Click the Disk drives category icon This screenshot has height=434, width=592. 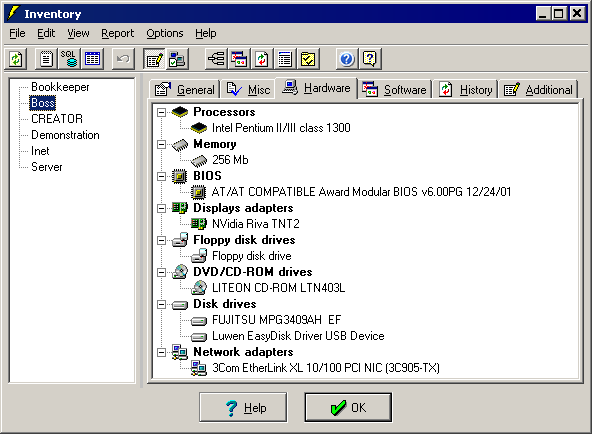pos(180,305)
